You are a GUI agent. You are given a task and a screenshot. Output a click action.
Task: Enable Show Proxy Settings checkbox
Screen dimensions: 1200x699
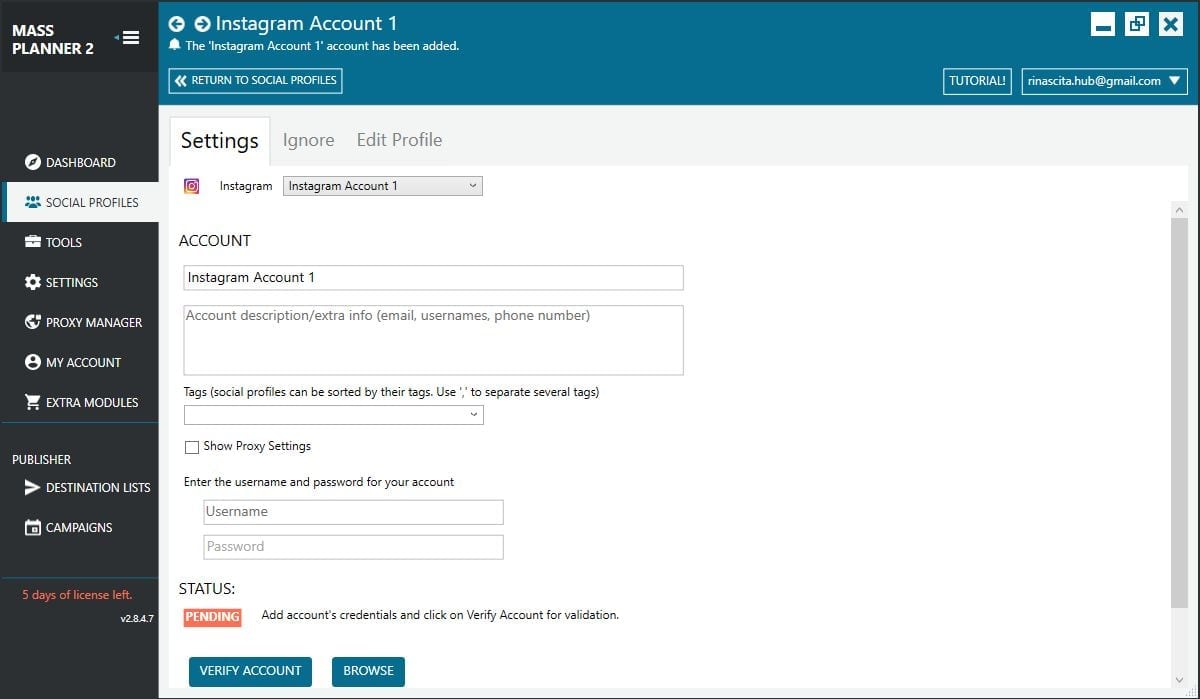coord(192,447)
